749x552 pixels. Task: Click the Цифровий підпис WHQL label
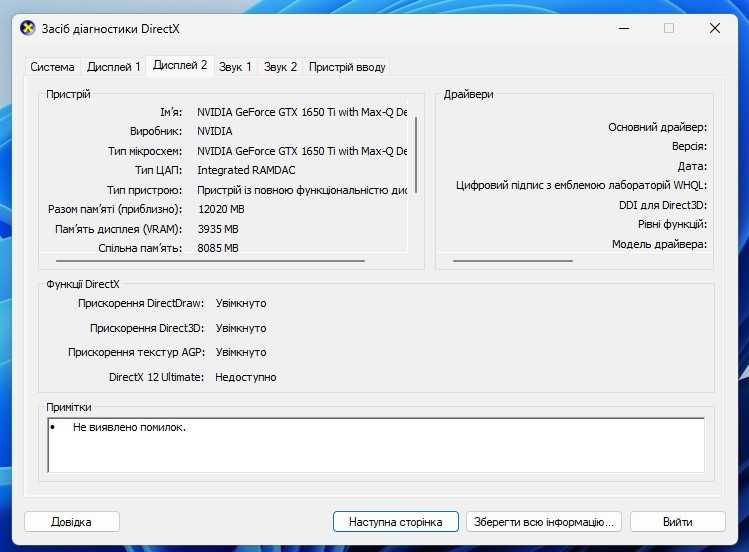point(581,185)
